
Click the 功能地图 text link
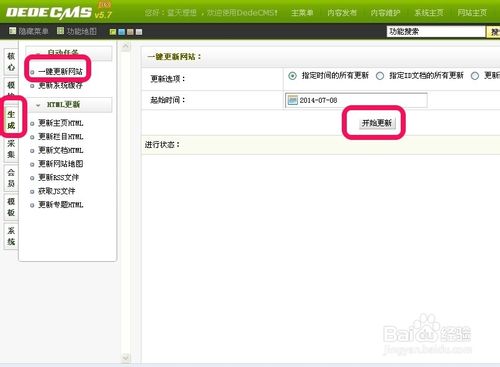point(81,31)
